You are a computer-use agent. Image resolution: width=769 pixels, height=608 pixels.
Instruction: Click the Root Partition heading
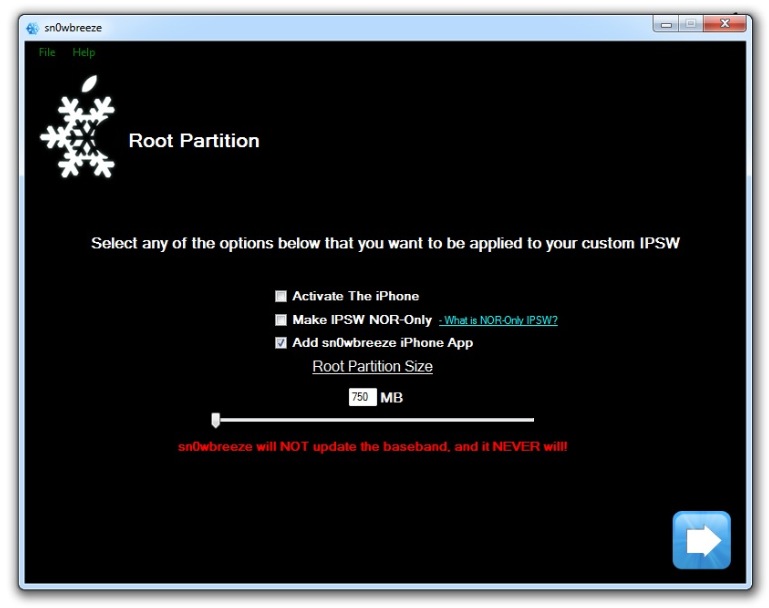194,141
